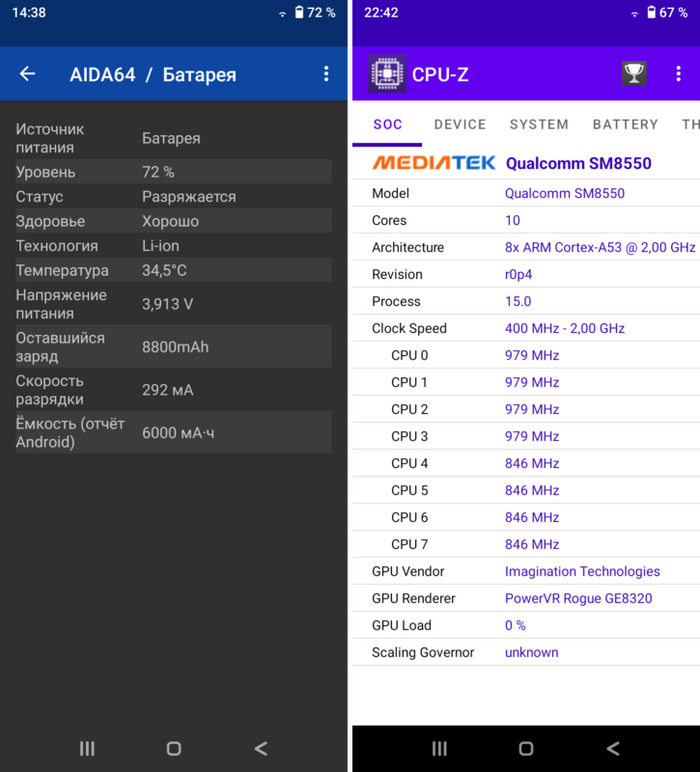
Task: Tap Wi-Fi icon in CPU-Z status bar
Action: (x=635, y=14)
